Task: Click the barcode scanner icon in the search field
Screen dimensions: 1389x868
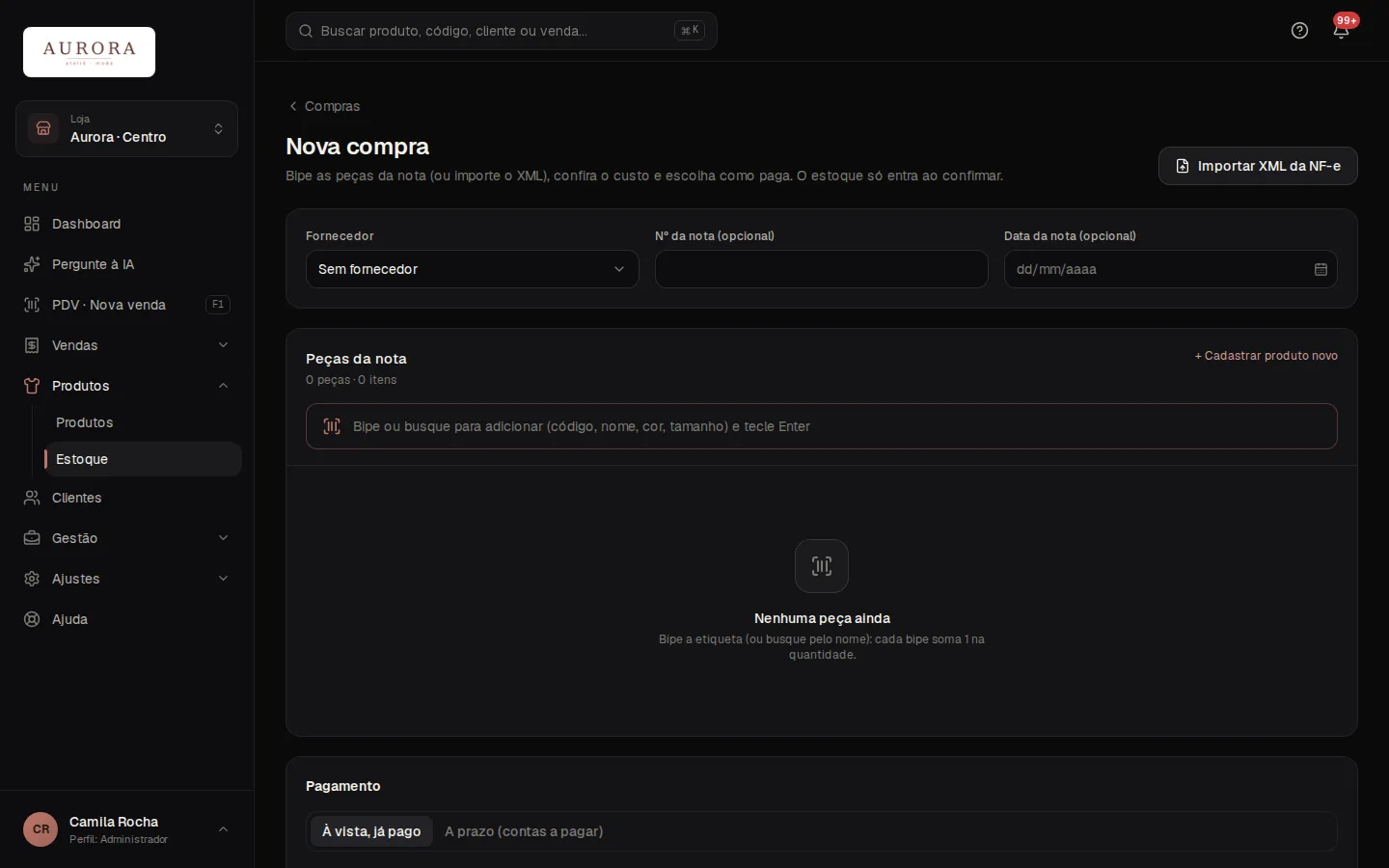Action: coord(332,426)
